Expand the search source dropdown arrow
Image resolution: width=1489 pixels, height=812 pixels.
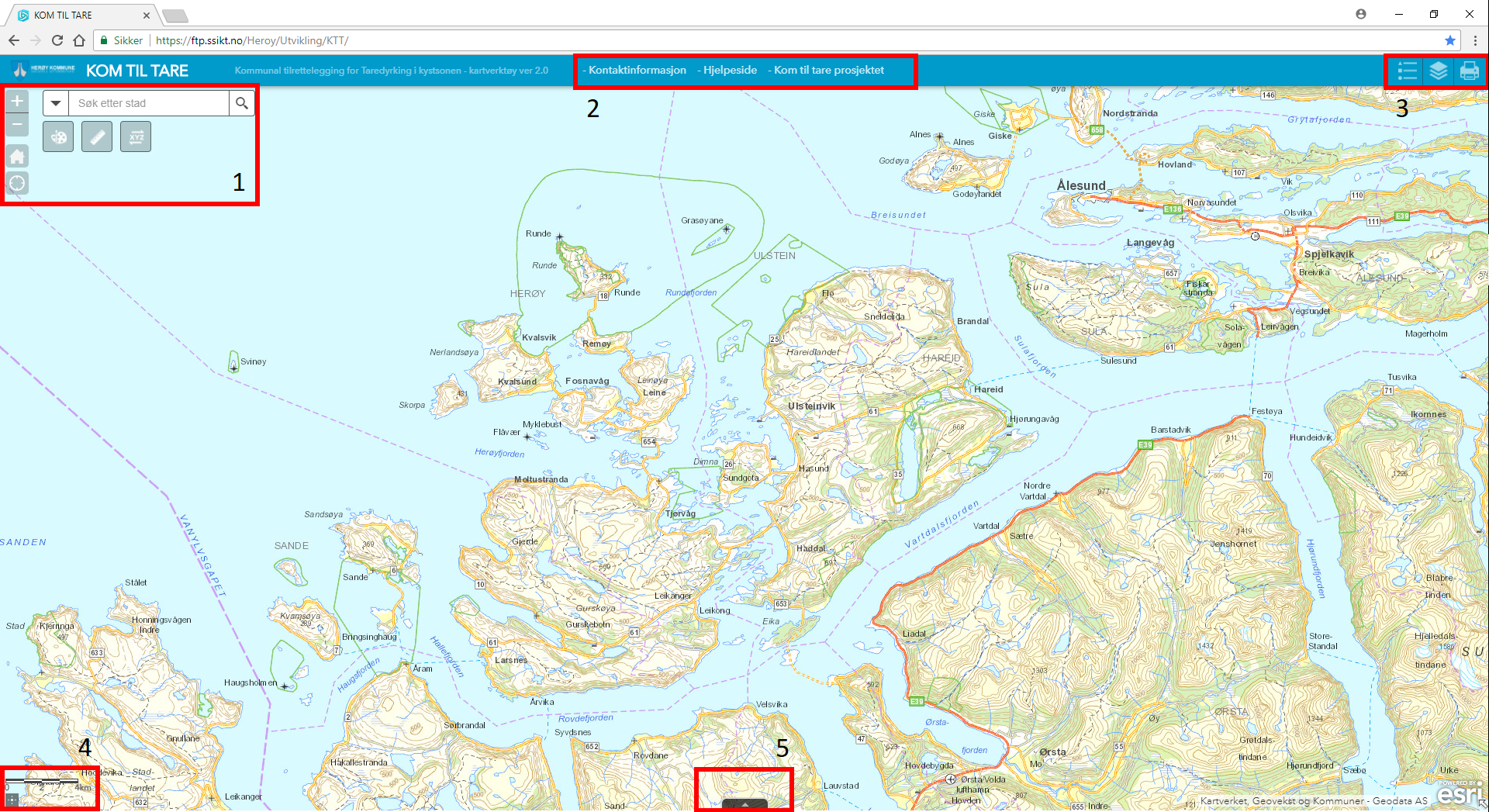(x=56, y=103)
